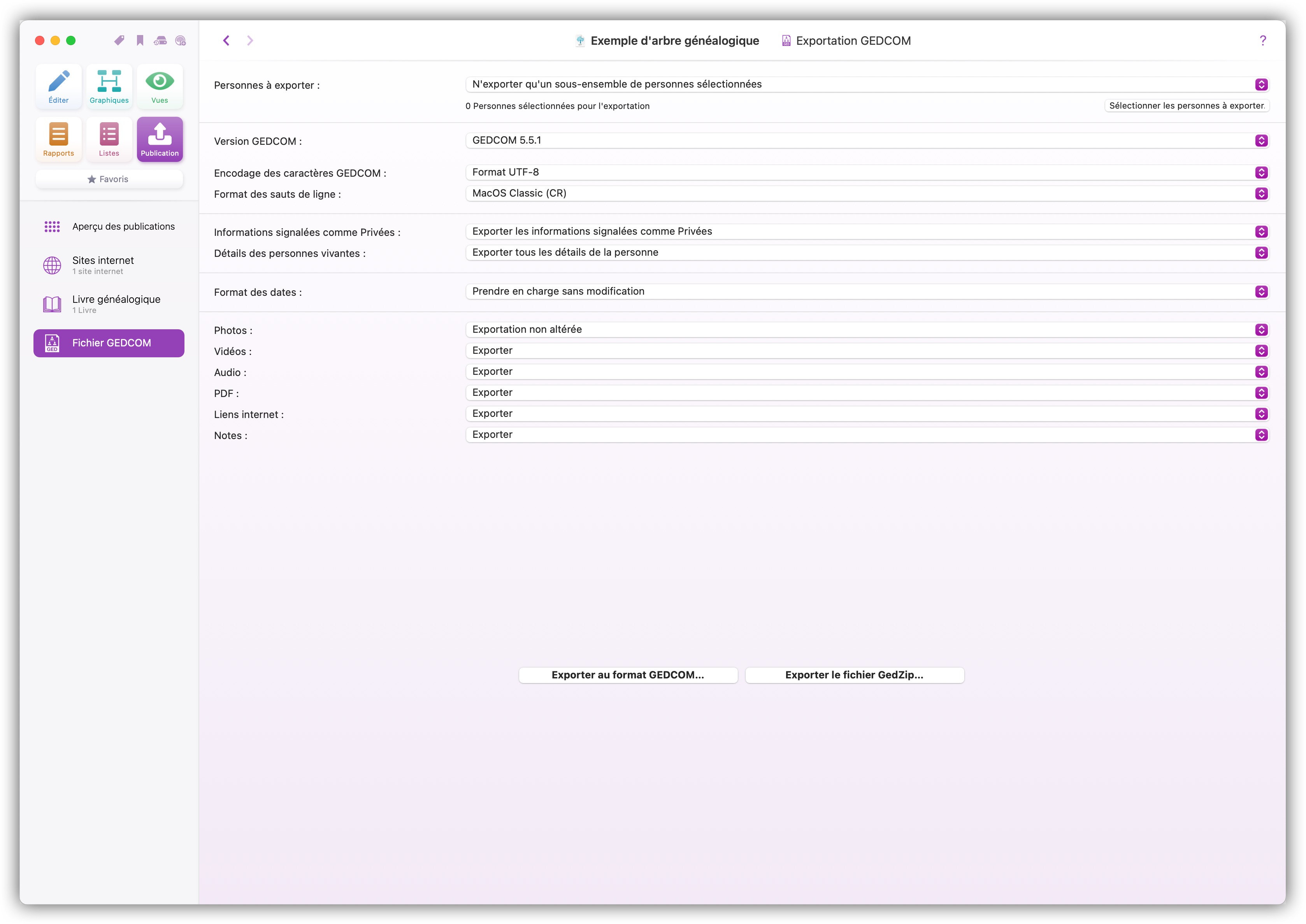Click the car-shaped icon in title bar
Screen dimensions: 1306x924
click(160, 40)
